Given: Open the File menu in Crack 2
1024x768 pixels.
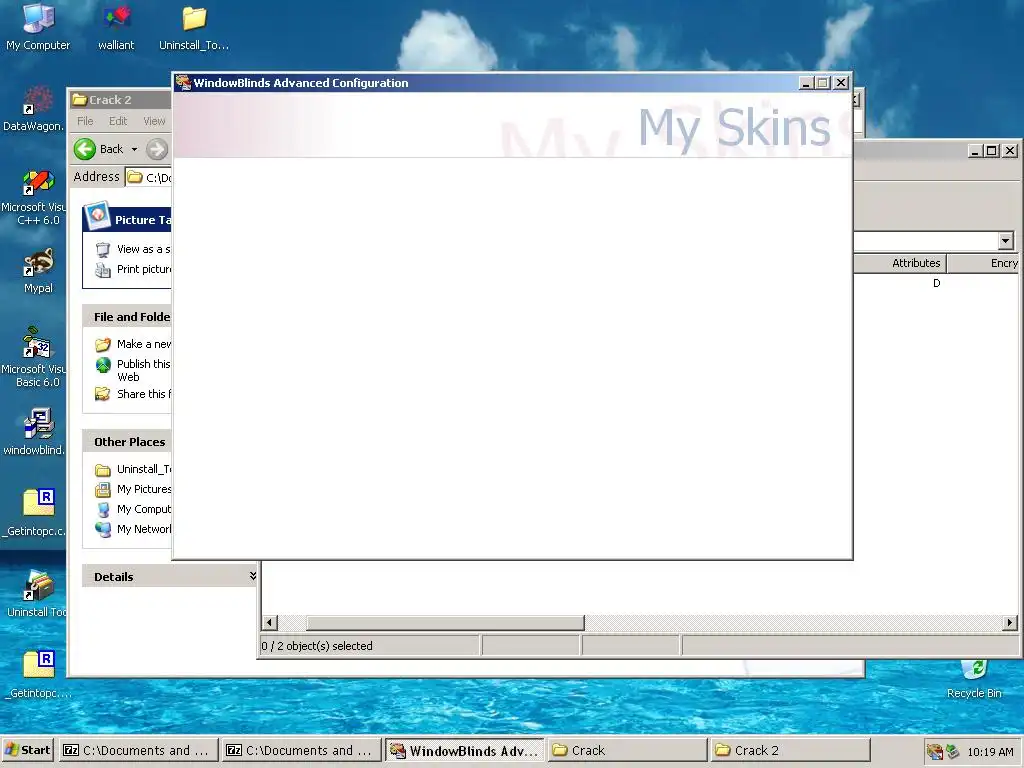Looking at the screenshot, I should tap(85, 121).
